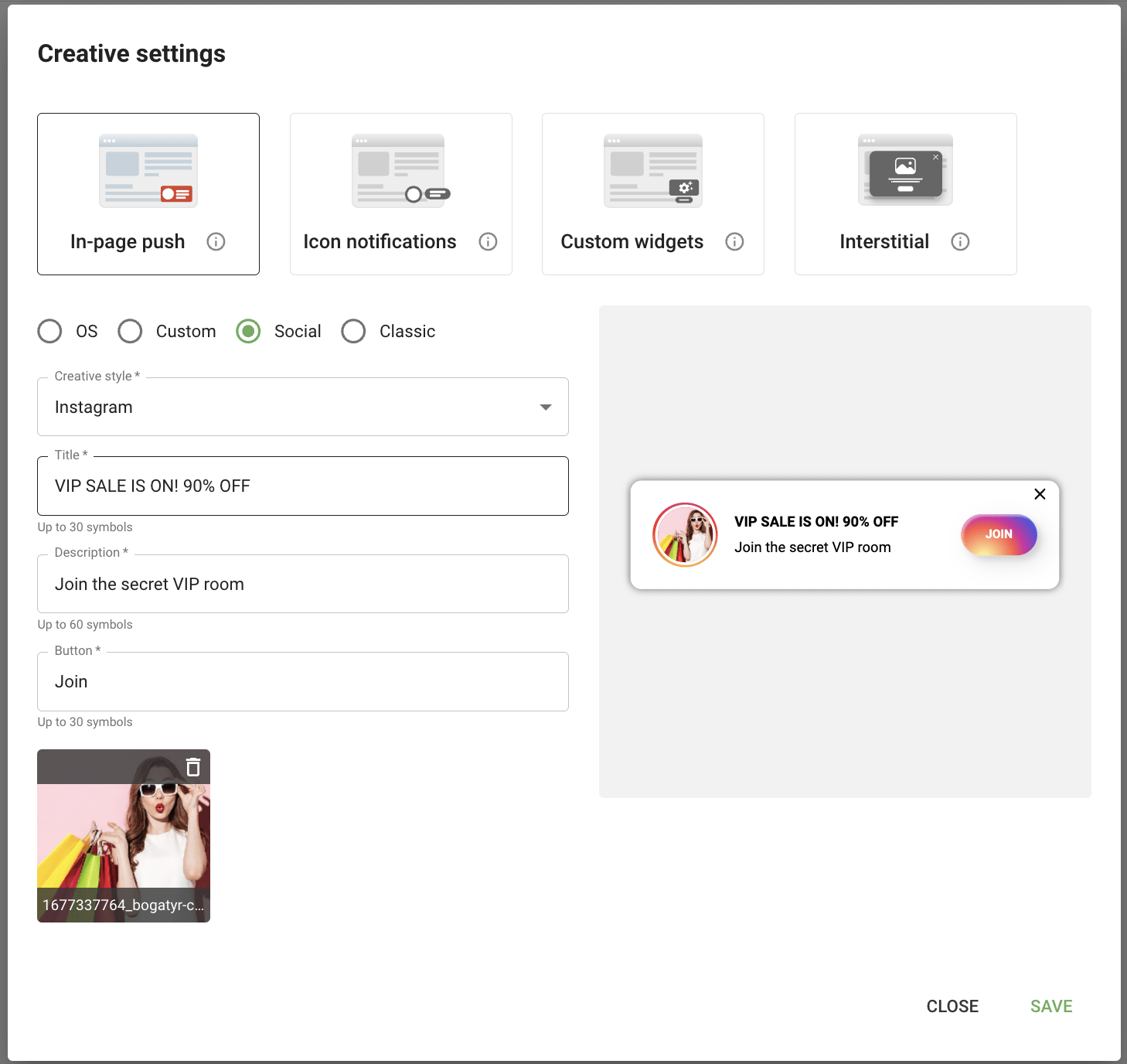The height and width of the screenshot is (1064, 1127).
Task: Select the Icon notifications format card
Action: [400, 194]
